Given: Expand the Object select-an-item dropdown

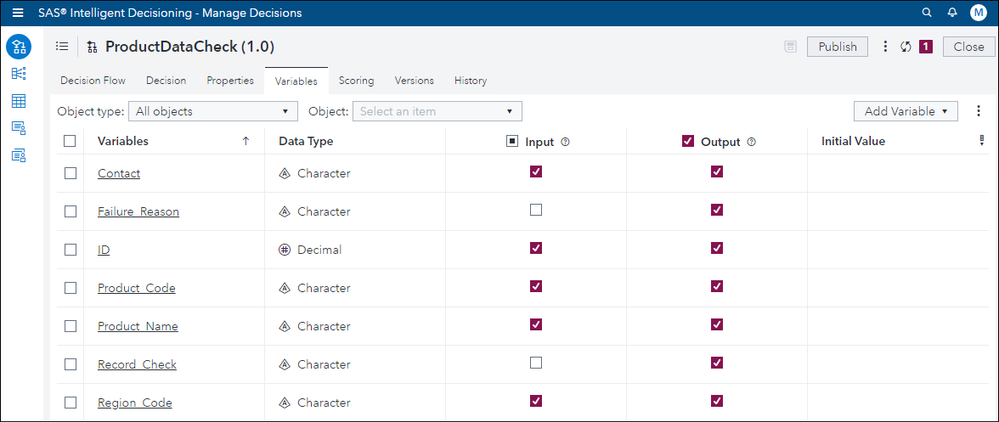Looking at the screenshot, I should pos(437,111).
